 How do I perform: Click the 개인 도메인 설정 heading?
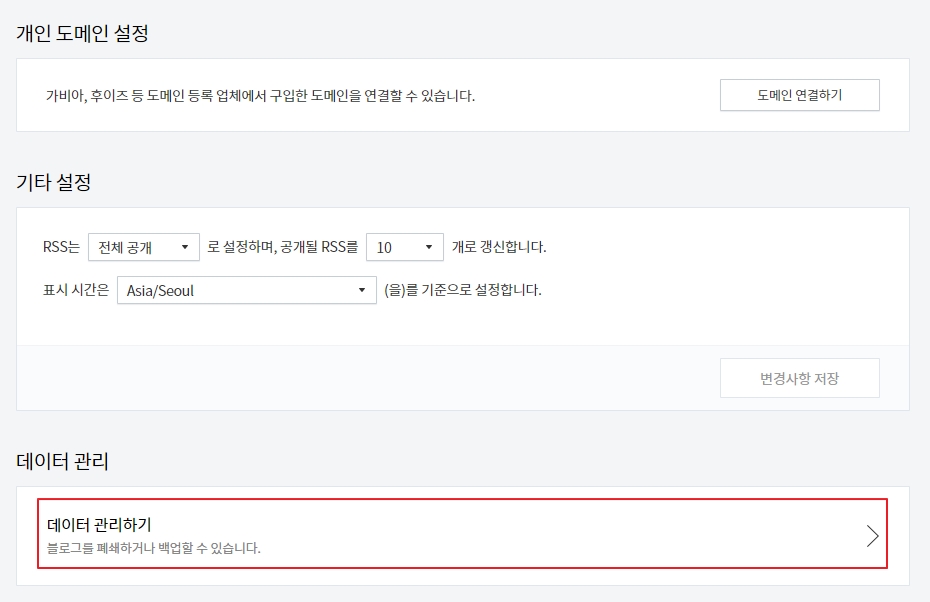[x=82, y=33]
